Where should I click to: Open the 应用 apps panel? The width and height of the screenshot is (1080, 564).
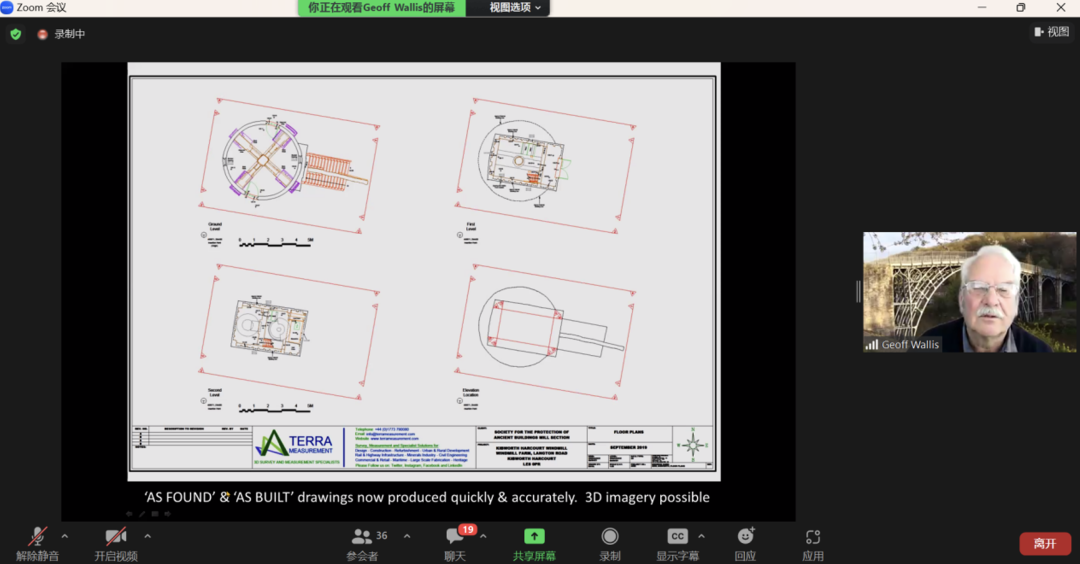813,543
